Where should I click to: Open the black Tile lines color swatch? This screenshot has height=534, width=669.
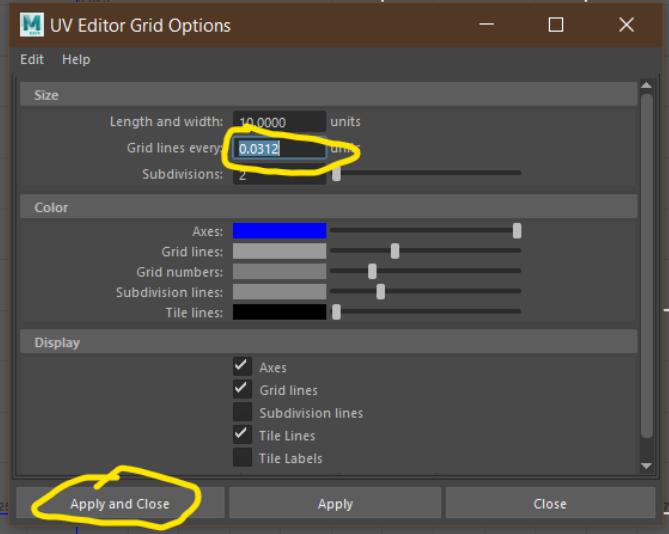(279, 312)
